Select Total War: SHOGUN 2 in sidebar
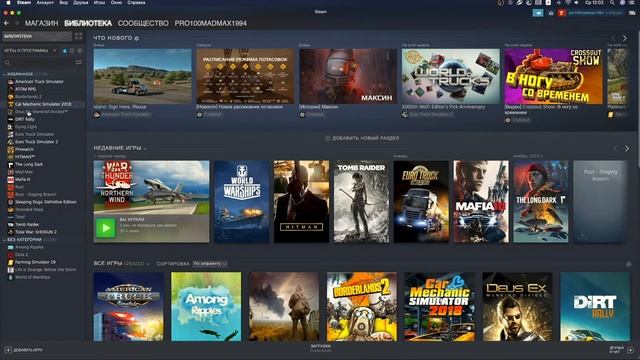 coord(36,232)
